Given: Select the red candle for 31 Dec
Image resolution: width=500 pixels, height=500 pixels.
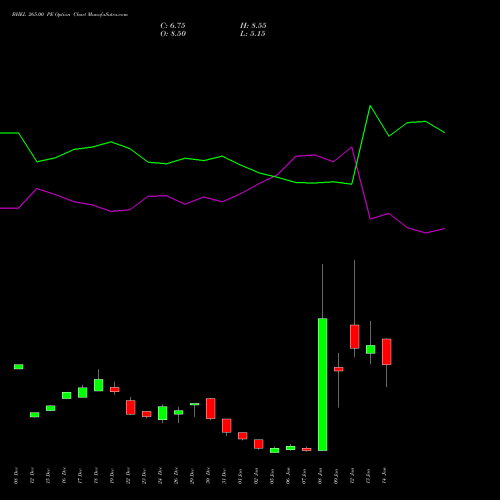Looking at the screenshot, I should 226,426.
